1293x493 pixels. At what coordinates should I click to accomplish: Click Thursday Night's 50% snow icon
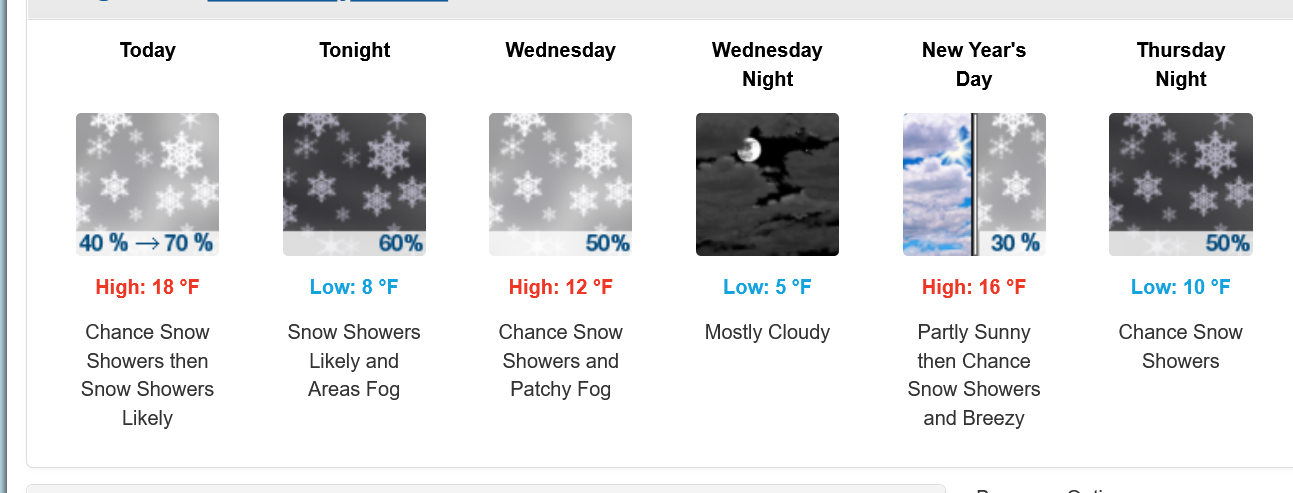pyautogui.click(x=1180, y=184)
